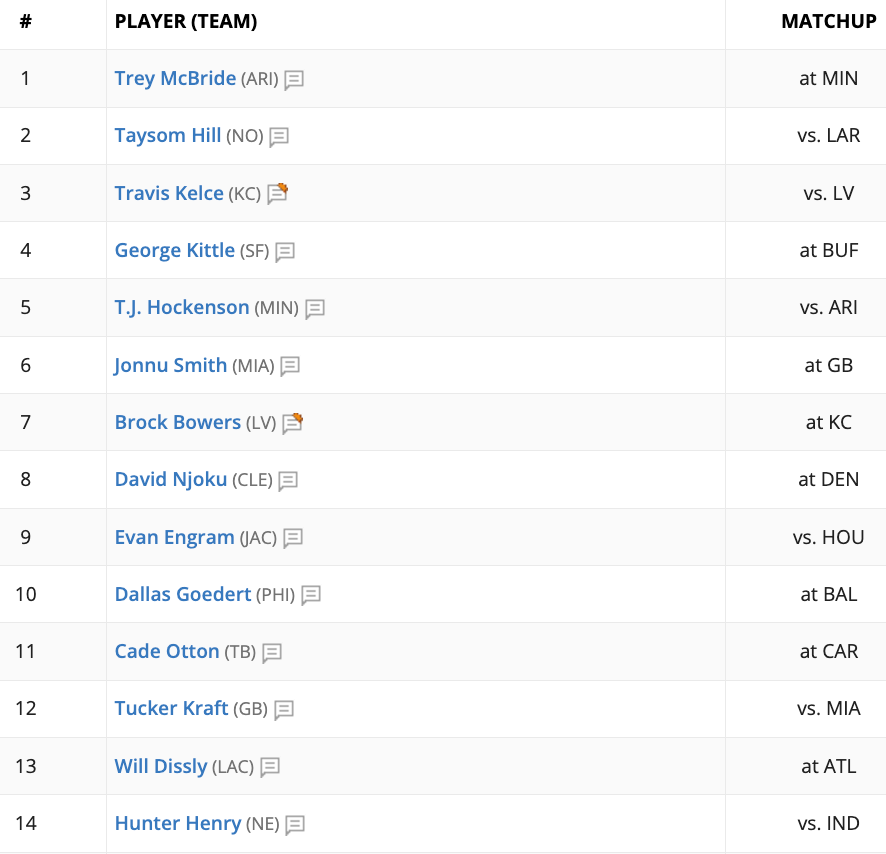Viewport: 886px width, 854px height.
Task: Open the Tucker Kraft player link
Action: click(171, 709)
